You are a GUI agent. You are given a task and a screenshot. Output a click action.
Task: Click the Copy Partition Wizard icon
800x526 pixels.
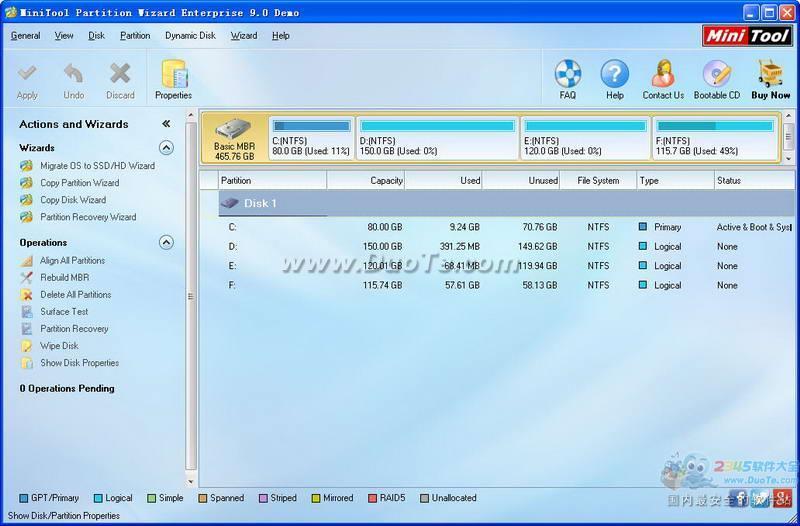27,183
